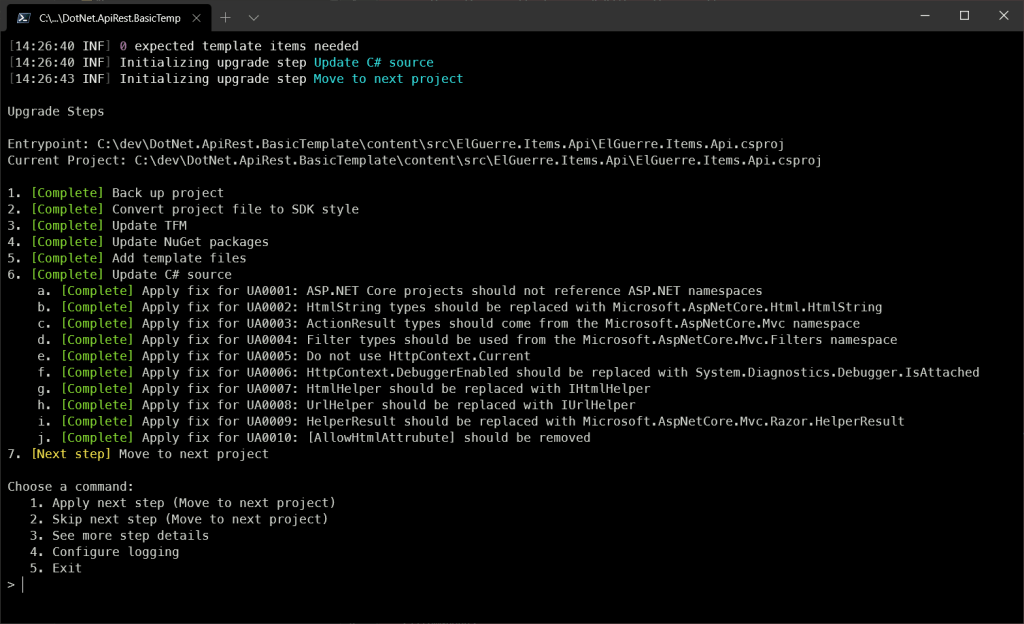This screenshot has width=1024, height=624.
Task: Click "Skip next step" command option text
Action: [189, 519]
